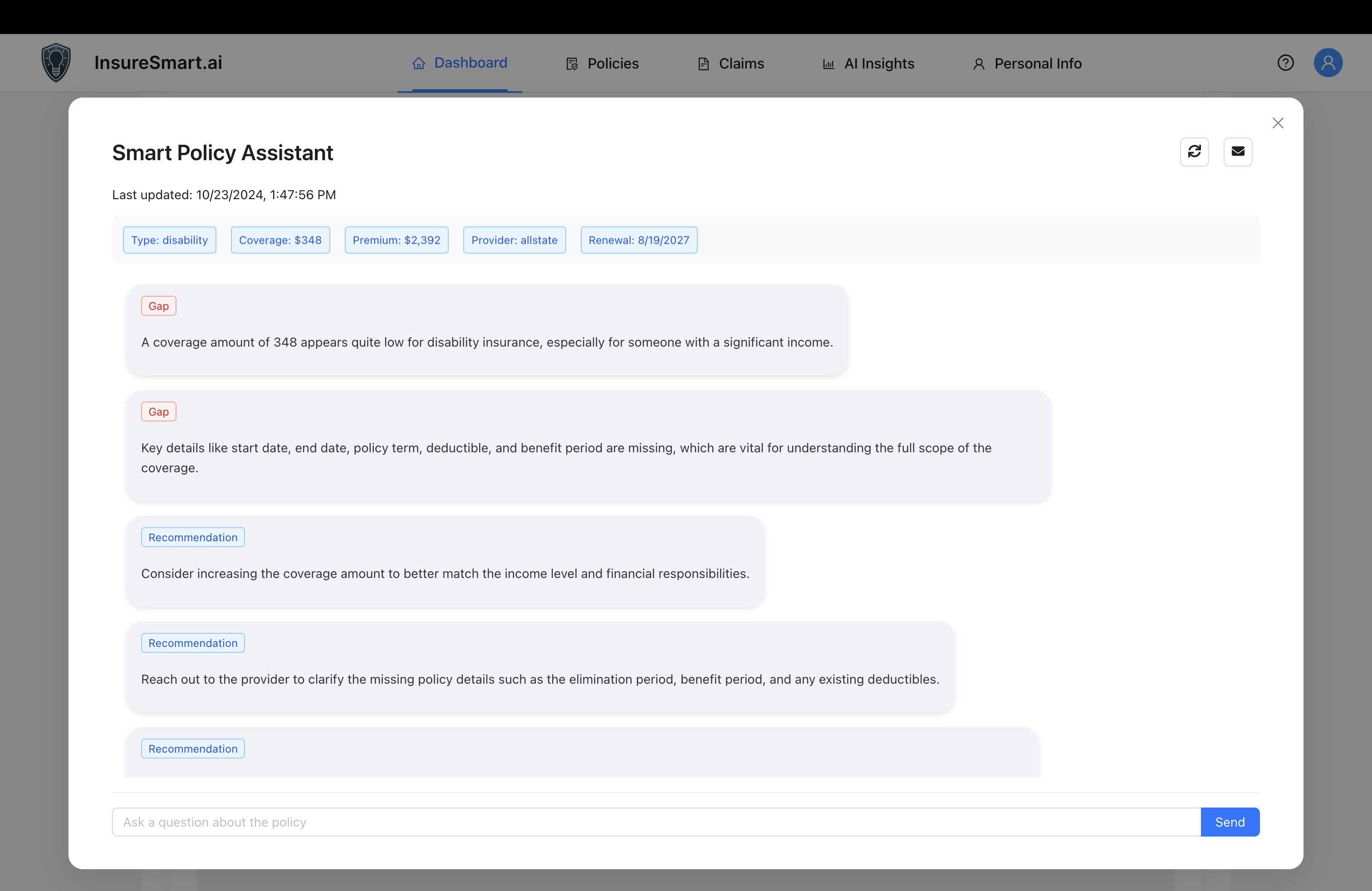The image size is (1372, 891).
Task: Select the Provider: allstate chip
Action: pyautogui.click(x=514, y=240)
